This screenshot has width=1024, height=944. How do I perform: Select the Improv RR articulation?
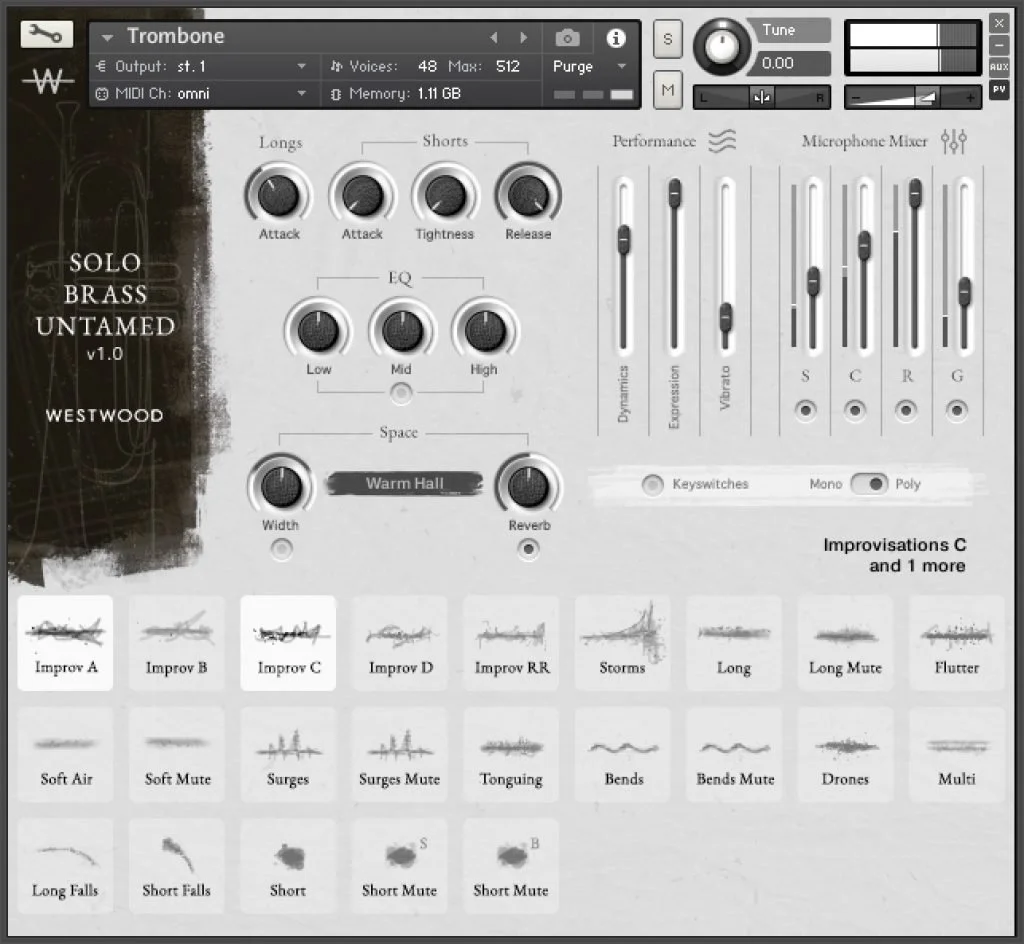point(511,643)
